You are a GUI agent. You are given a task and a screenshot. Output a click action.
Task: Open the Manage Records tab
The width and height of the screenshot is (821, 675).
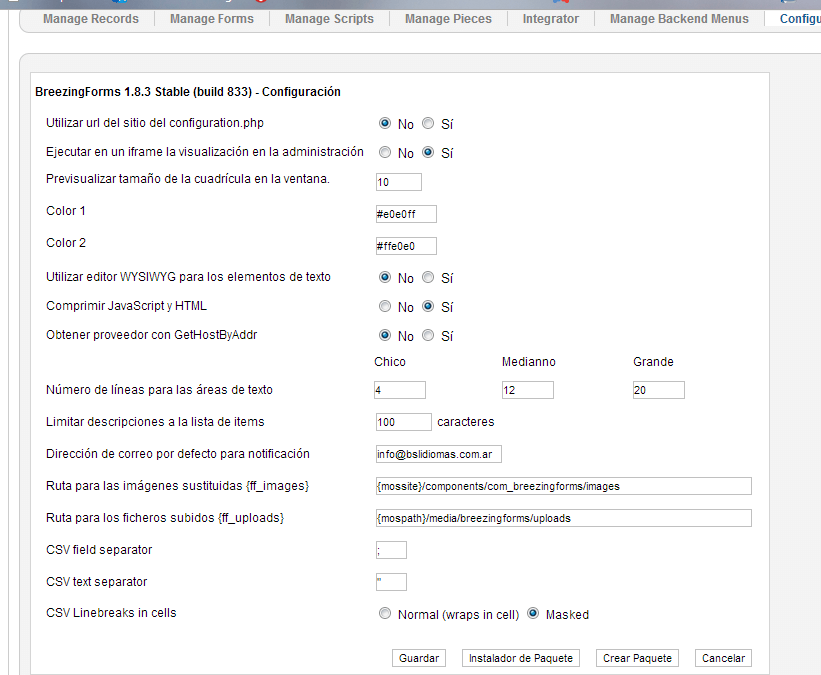[x=91, y=19]
